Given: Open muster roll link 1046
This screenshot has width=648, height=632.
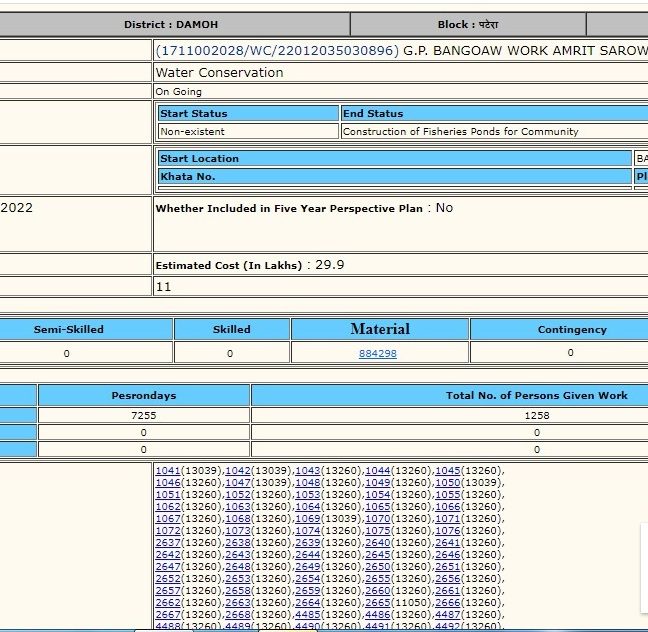Looking at the screenshot, I should [x=168, y=482].
